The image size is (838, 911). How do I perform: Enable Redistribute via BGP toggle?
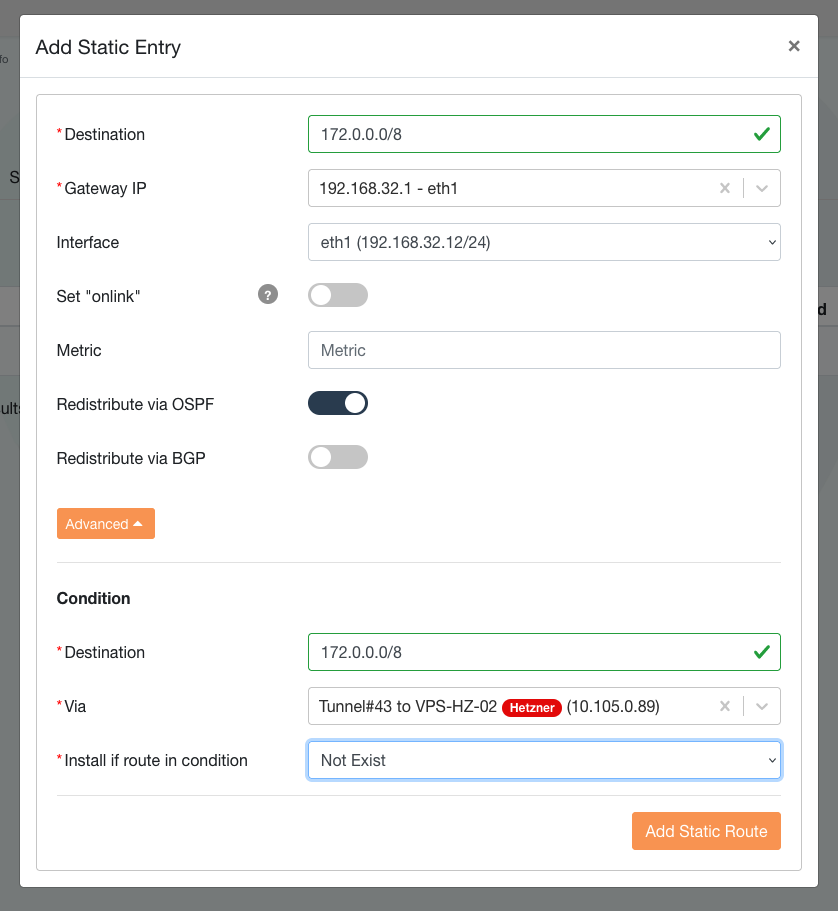click(x=338, y=457)
